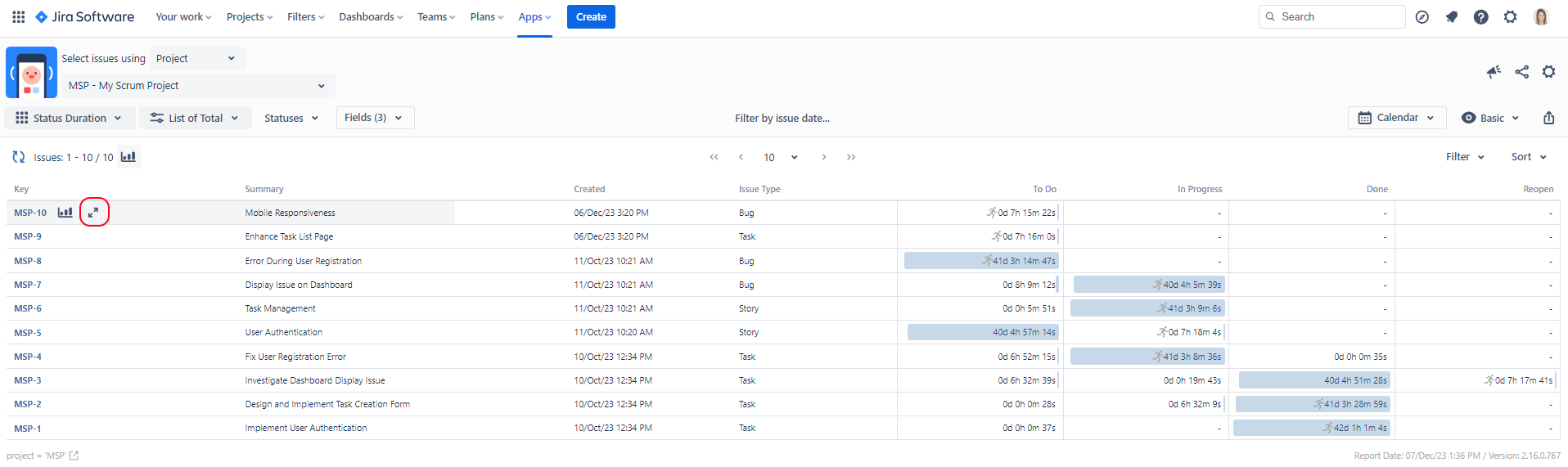Click the refresh issues icon
The width and height of the screenshot is (1568, 467).
19,157
